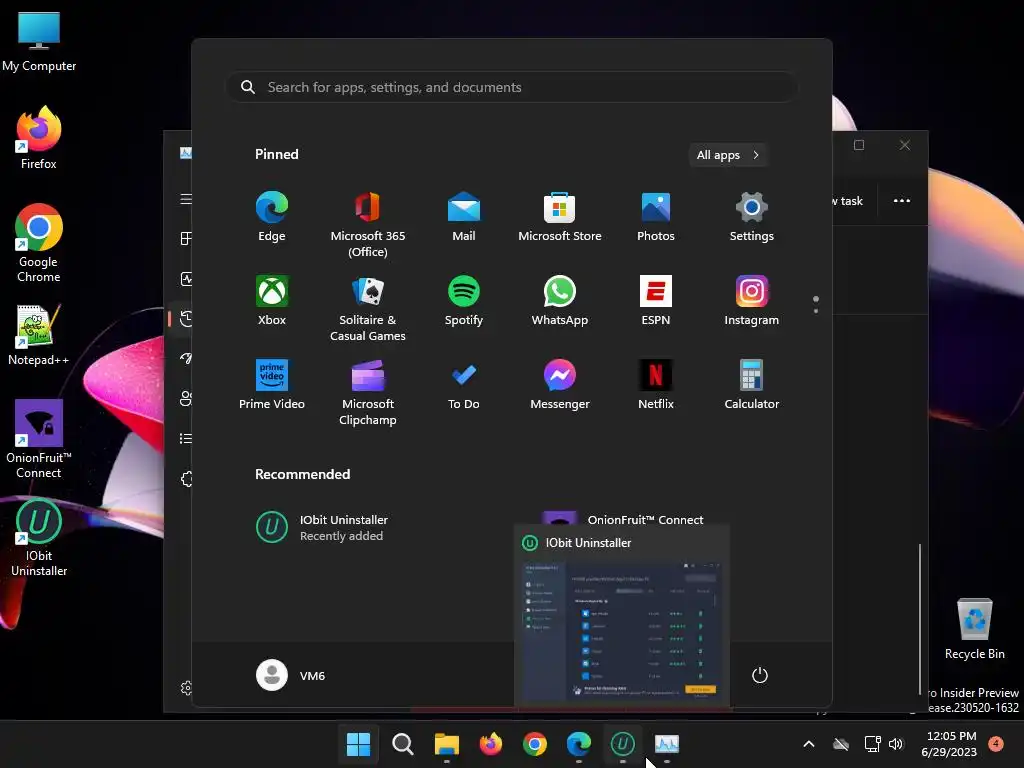The width and height of the screenshot is (1024, 768).
Task: Select IObit Uninstaller desktop shortcut
Action: coord(39,537)
